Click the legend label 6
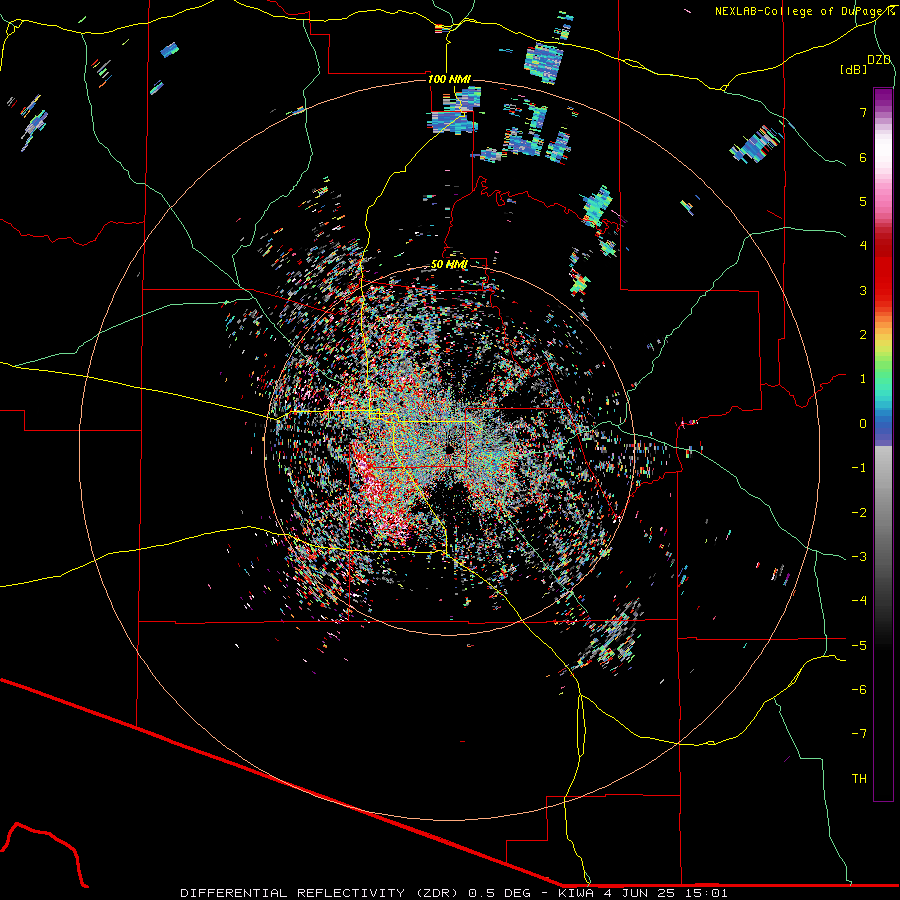The image size is (900, 900). (863, 157)
